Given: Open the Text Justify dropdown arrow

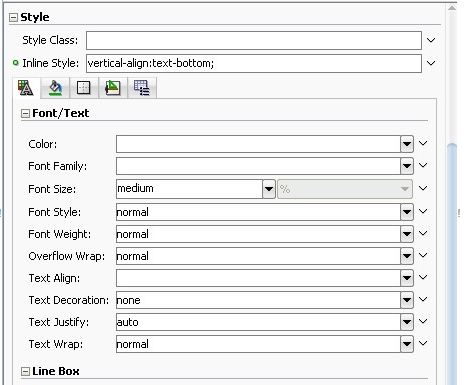Looking at the screenshot, I should point(407,322).
